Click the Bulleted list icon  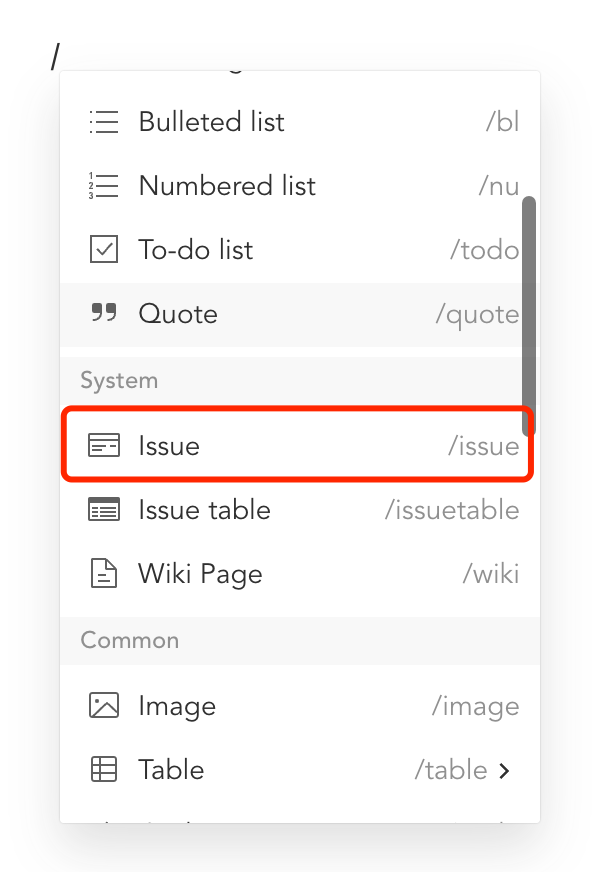(104, 122)
